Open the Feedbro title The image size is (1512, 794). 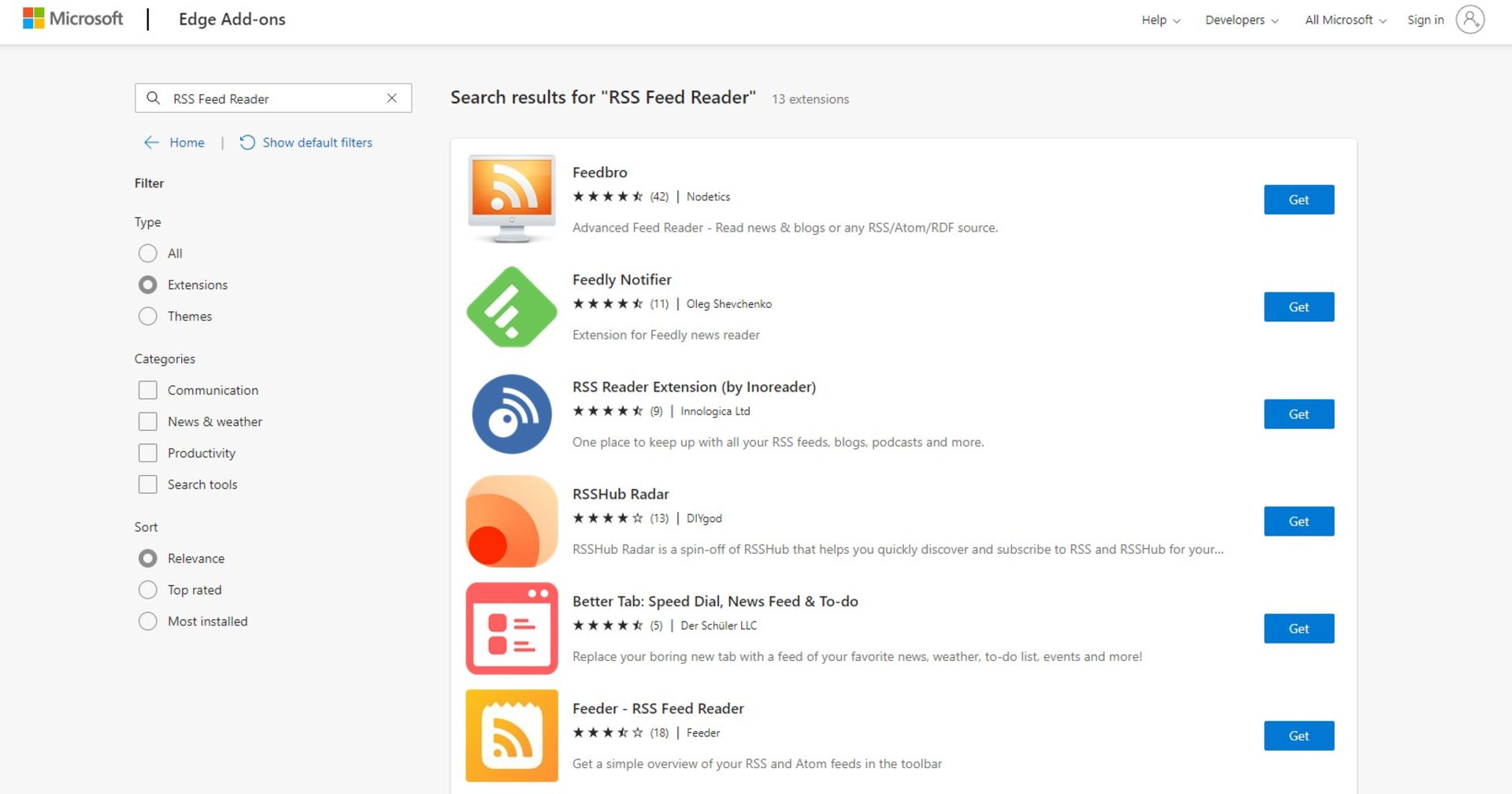tap(599, 172)
